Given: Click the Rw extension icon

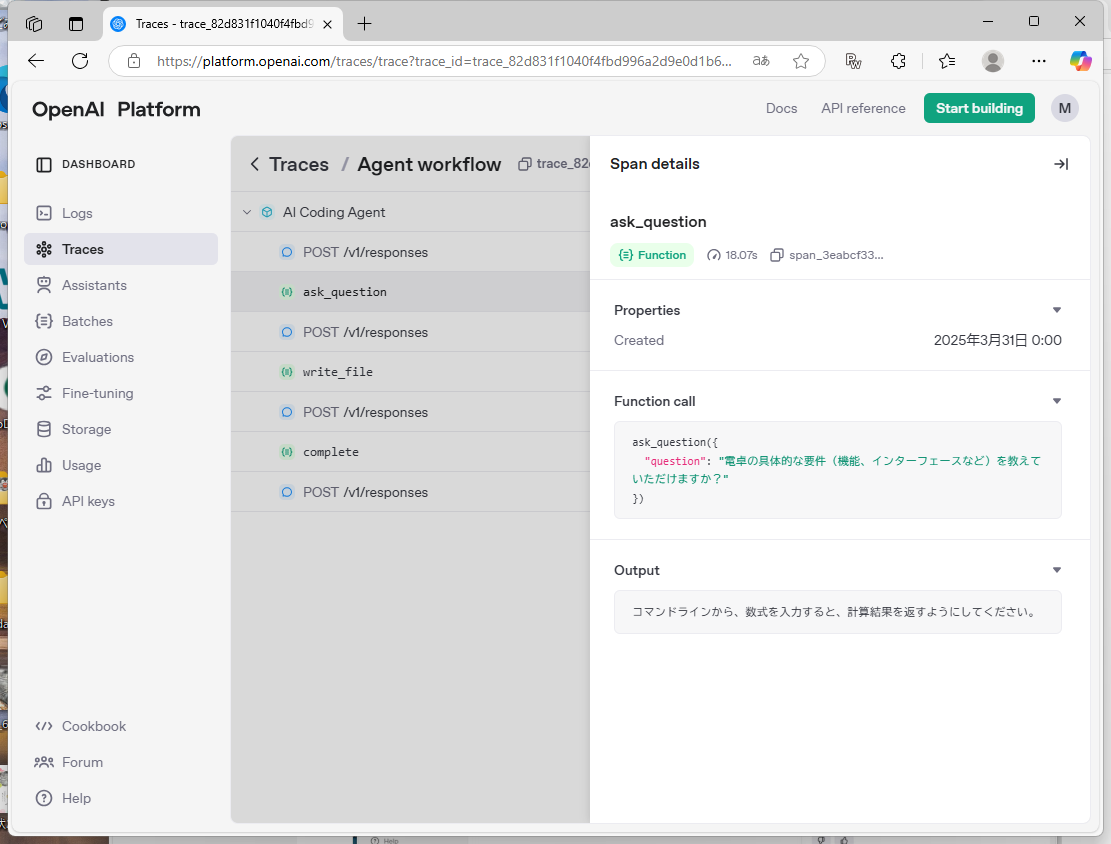Looking at the screenshot, I should 853,61.
